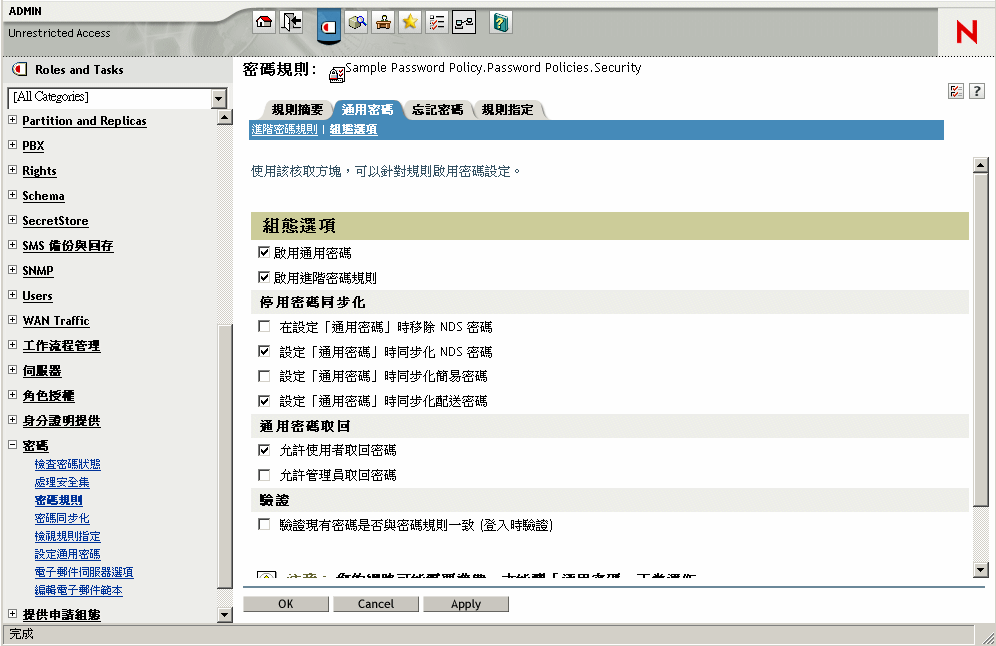Image resolution: width=996 pixels, height=646 pixels.
Task: Click sidebar scrollbar down arrow
Action: [225, 614]
